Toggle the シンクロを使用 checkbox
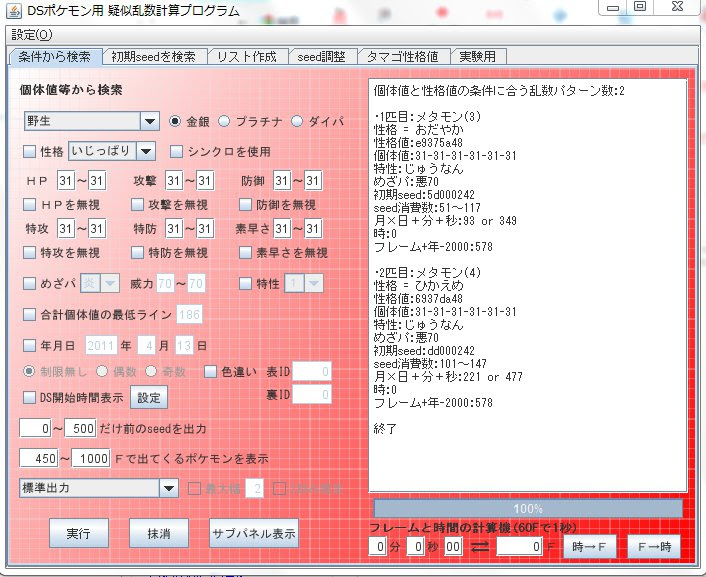Image resolution: width=706 pixels, height=577 pixels. click(176, 151)
